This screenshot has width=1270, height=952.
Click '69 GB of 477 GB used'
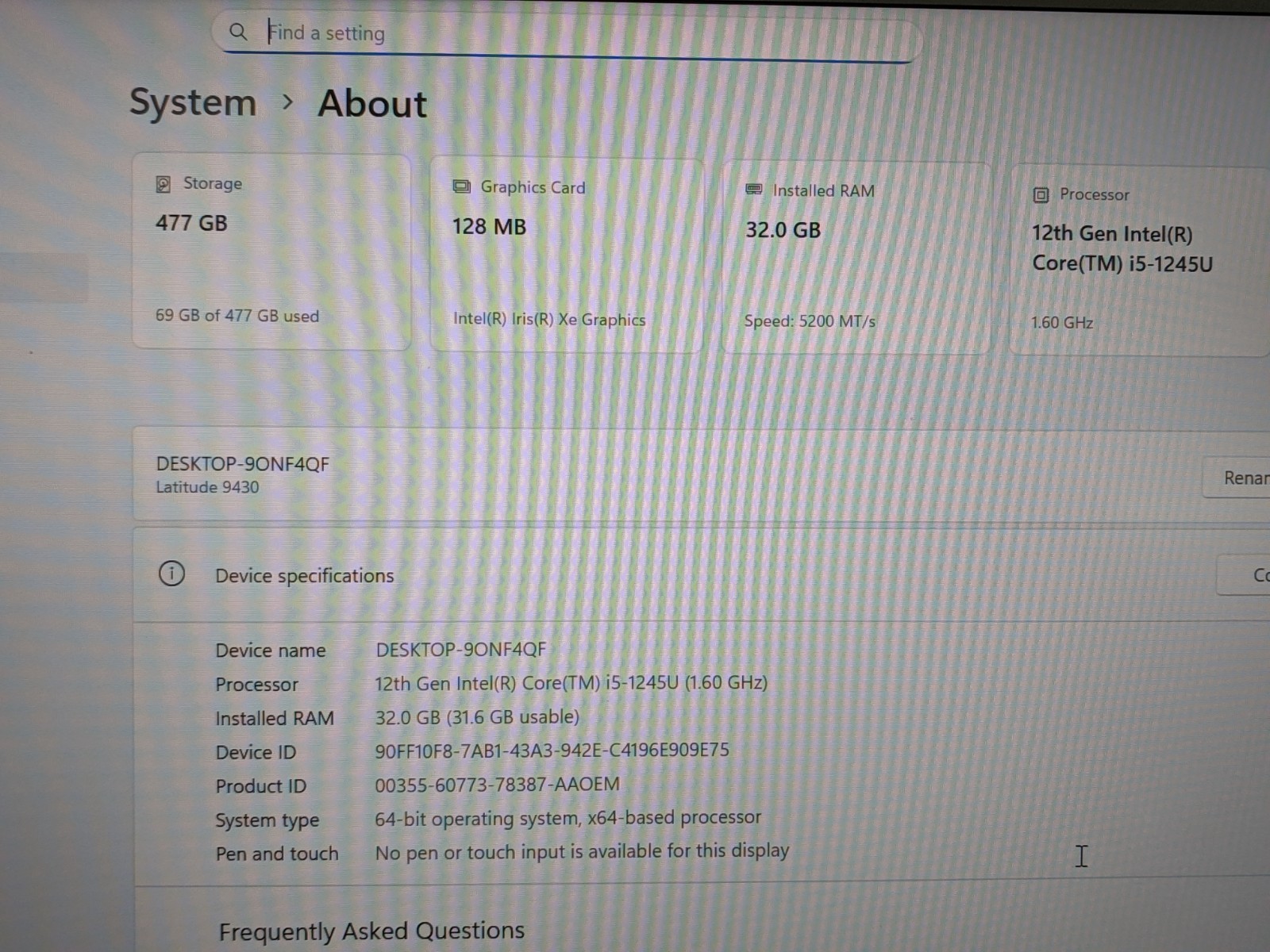pyautogui.click(x=237, y=316)
